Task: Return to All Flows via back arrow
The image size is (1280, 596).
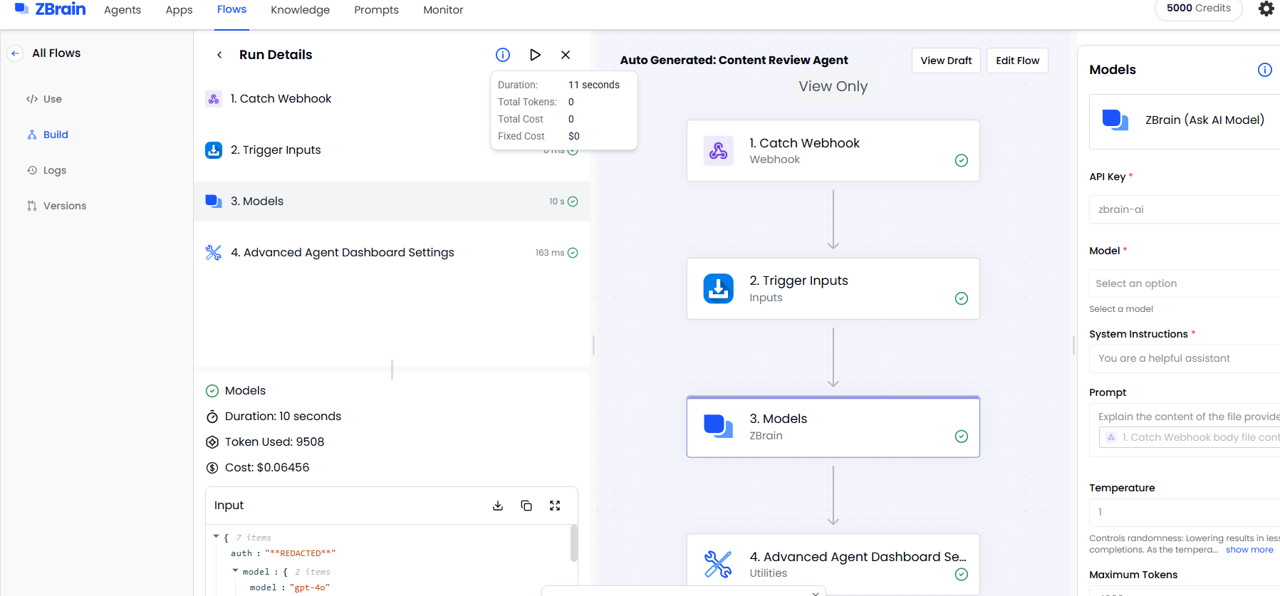Action: 15,53
